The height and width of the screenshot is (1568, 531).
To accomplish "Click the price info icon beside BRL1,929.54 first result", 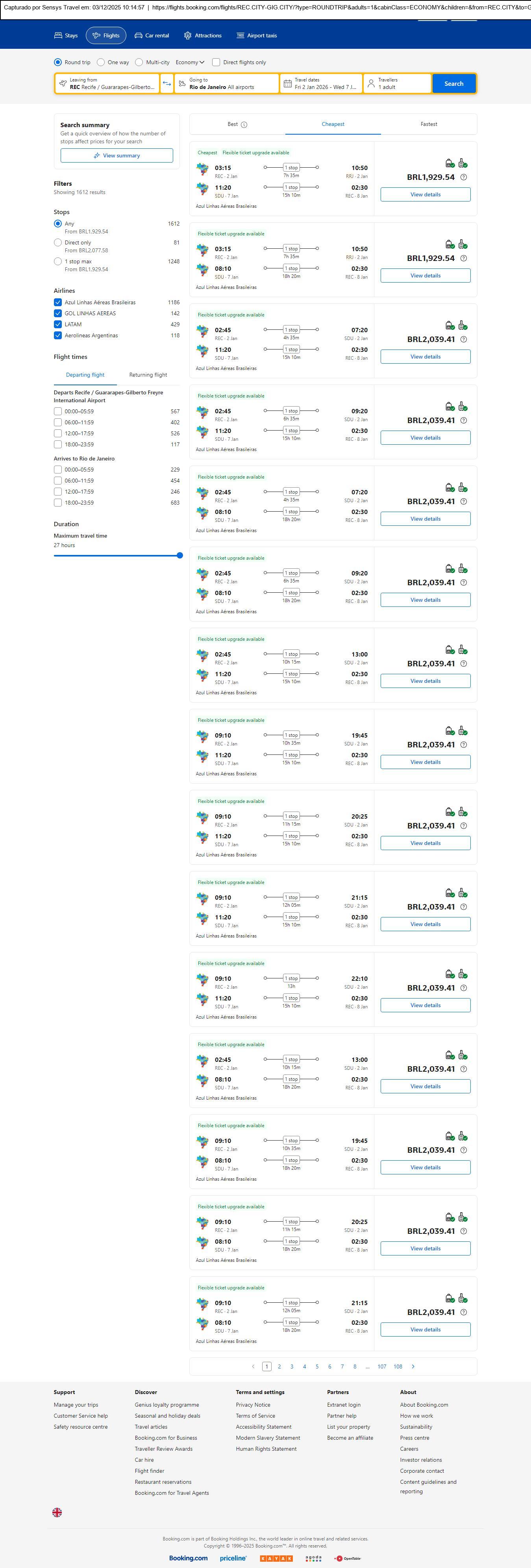I will pyautogui.click(x=463, y=177).
